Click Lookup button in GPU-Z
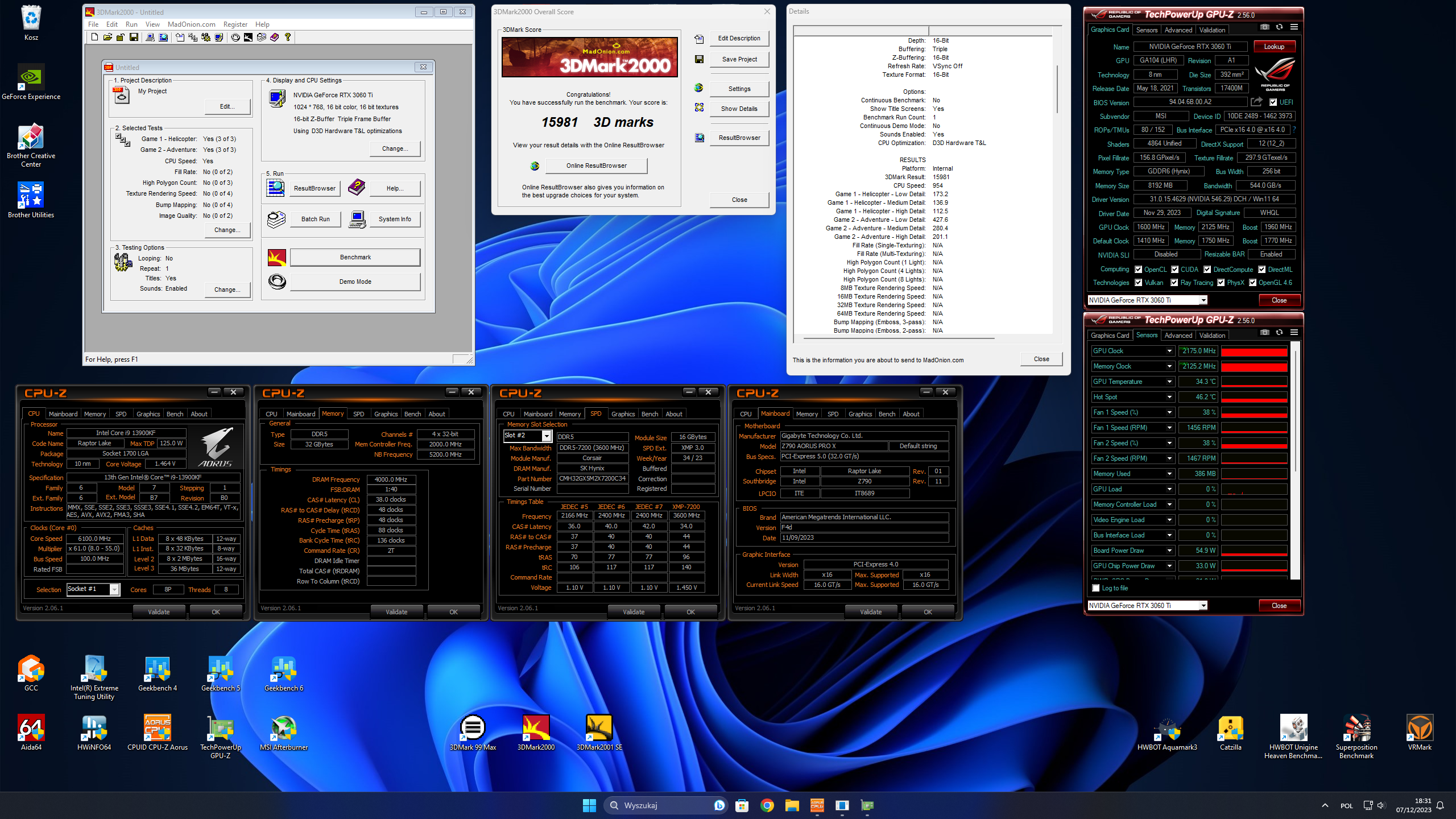 (x=1274, y=47)
